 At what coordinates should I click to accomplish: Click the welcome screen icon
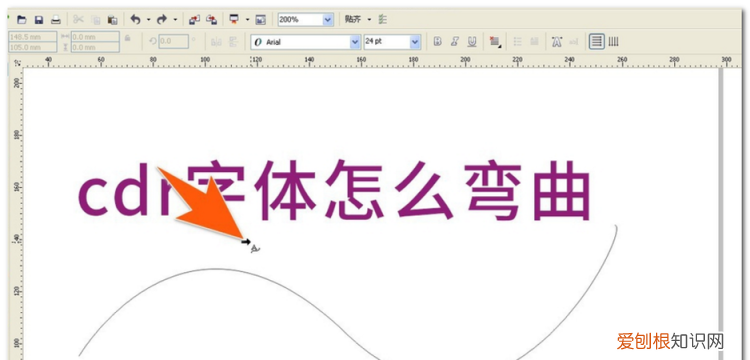260,20
